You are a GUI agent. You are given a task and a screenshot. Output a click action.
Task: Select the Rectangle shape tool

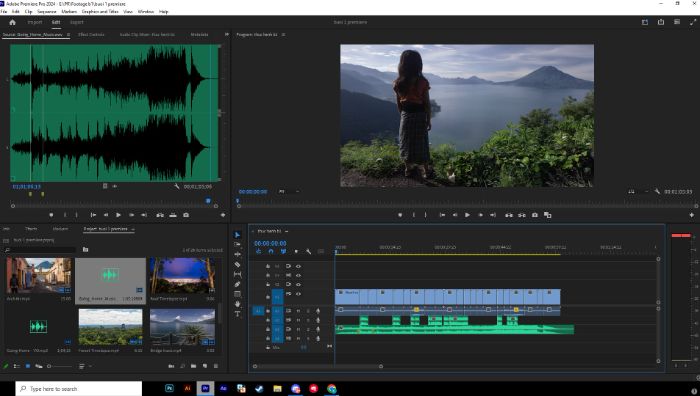click(x=238, y=294)
